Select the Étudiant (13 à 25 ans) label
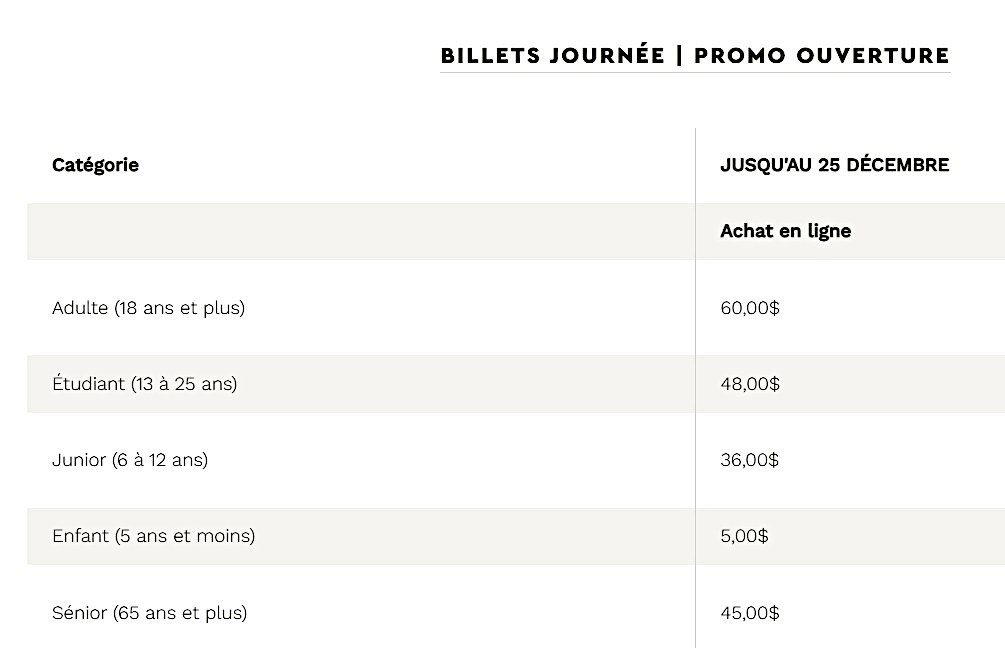Image resolution: width=1005 pixels, height=648 pixels. coord(144,384)
